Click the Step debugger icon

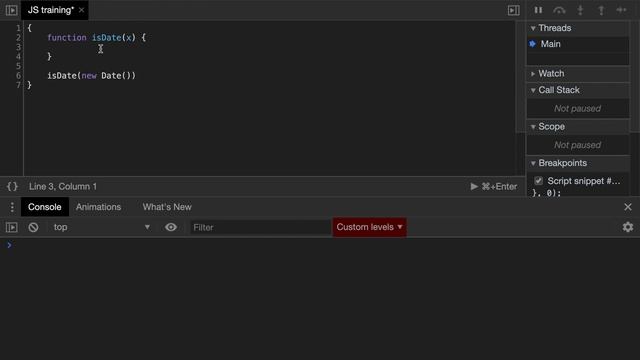coord(621,10)
